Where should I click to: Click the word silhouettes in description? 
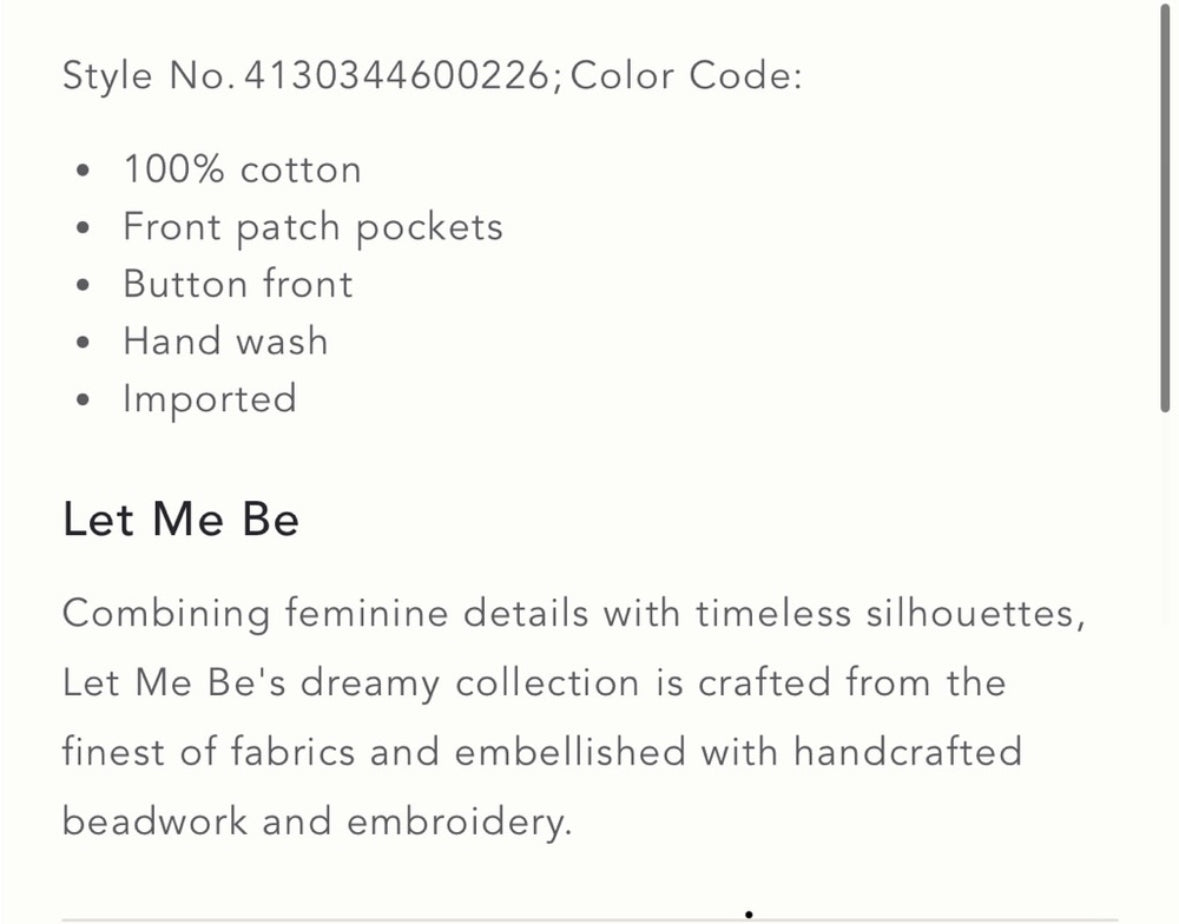pos(975,613)
